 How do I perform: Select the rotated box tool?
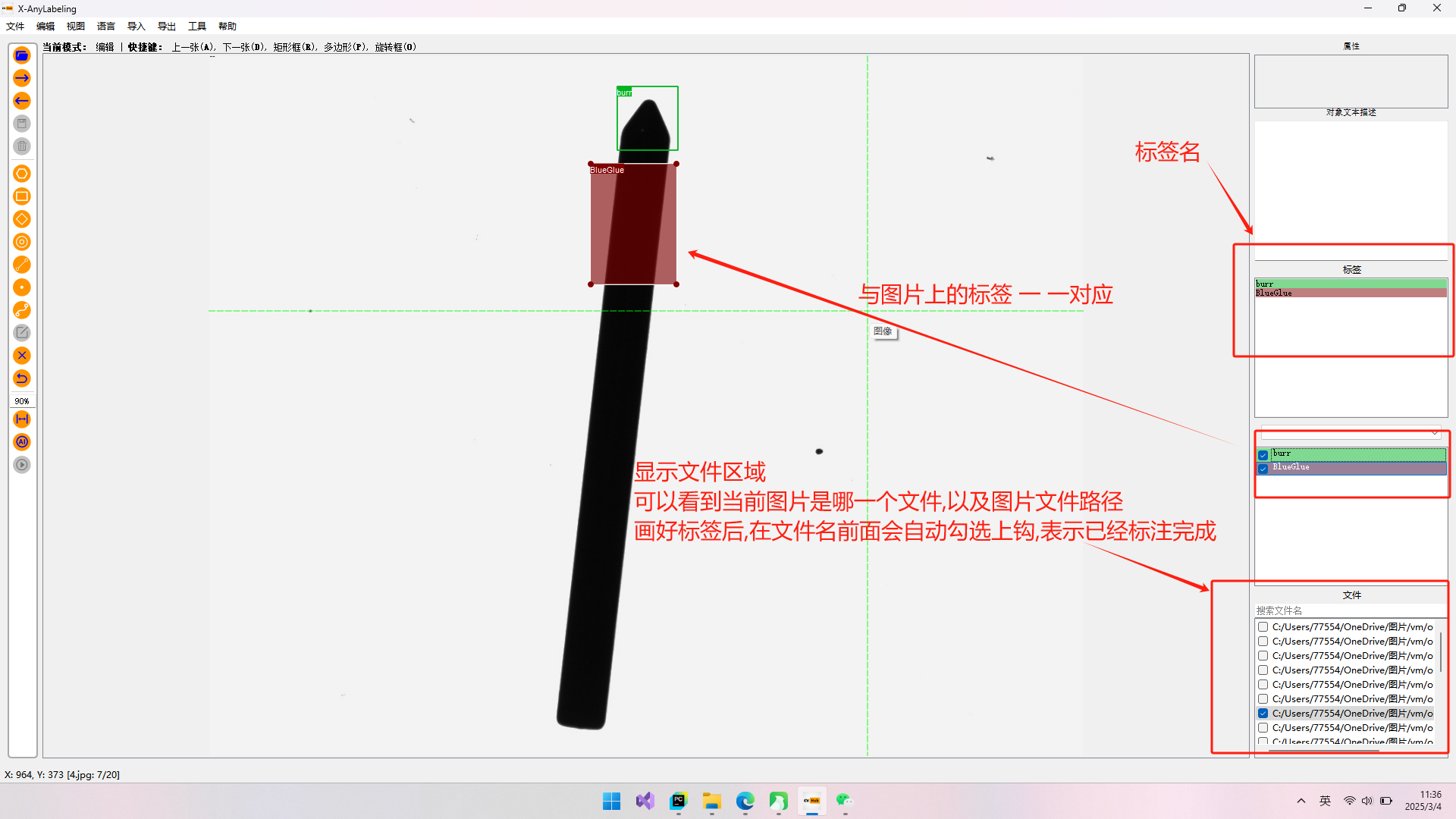point(22,219)
